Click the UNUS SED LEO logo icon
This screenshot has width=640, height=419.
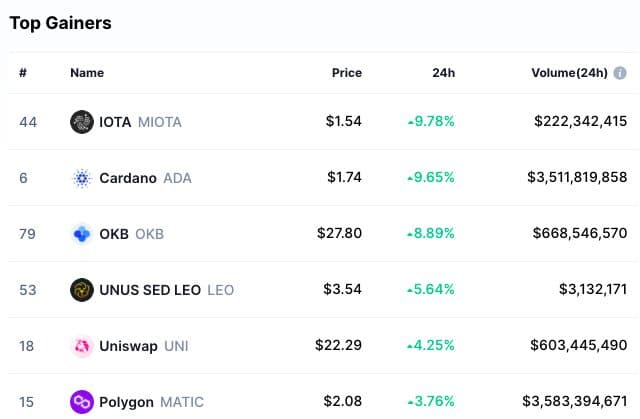tap(81, 290)
